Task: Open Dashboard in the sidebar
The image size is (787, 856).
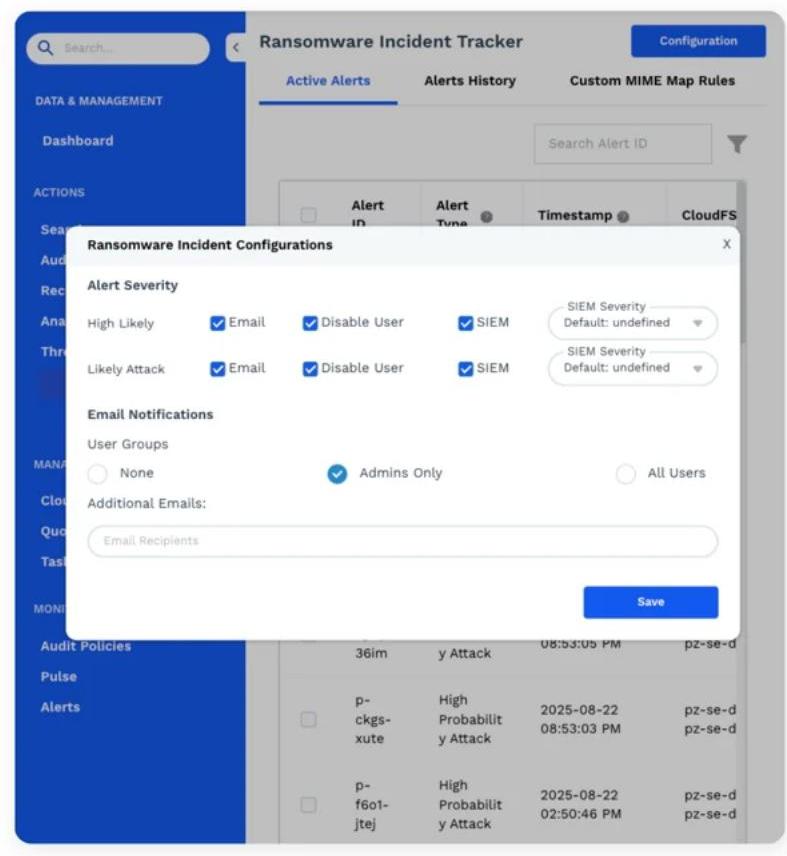Action: click(78, 141)
